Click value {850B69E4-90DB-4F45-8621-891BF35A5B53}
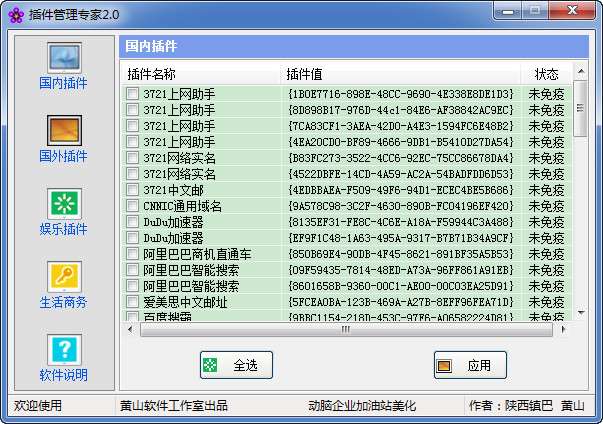Viewport: 603px width, 424px height. (x=401, y=254)
